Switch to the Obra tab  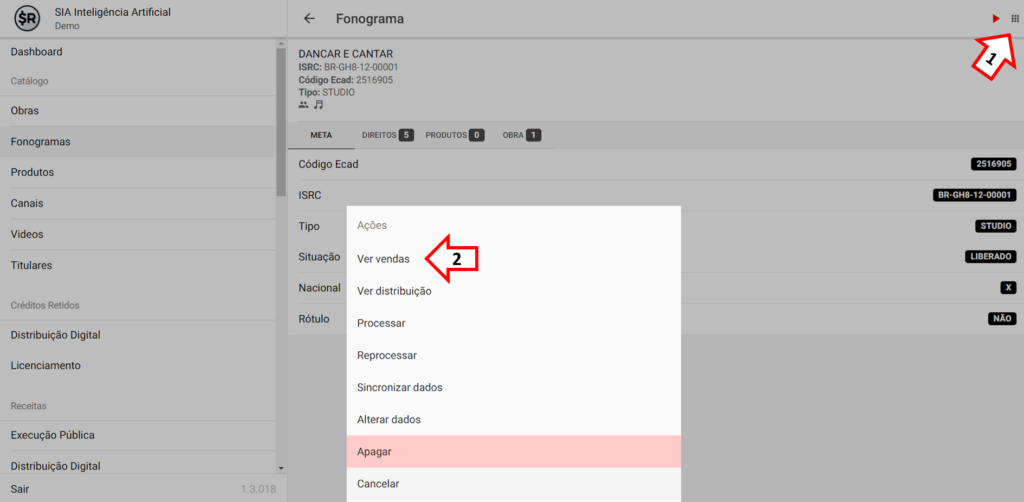point(521,135)
